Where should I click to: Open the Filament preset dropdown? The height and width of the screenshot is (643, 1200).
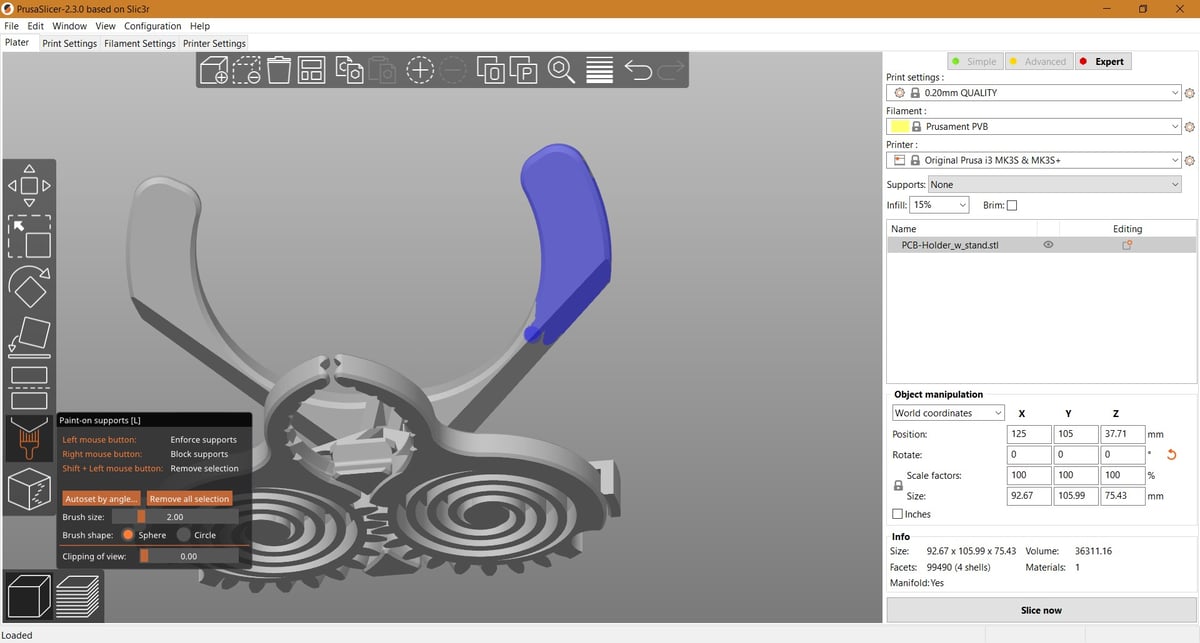pos(1033,127)
